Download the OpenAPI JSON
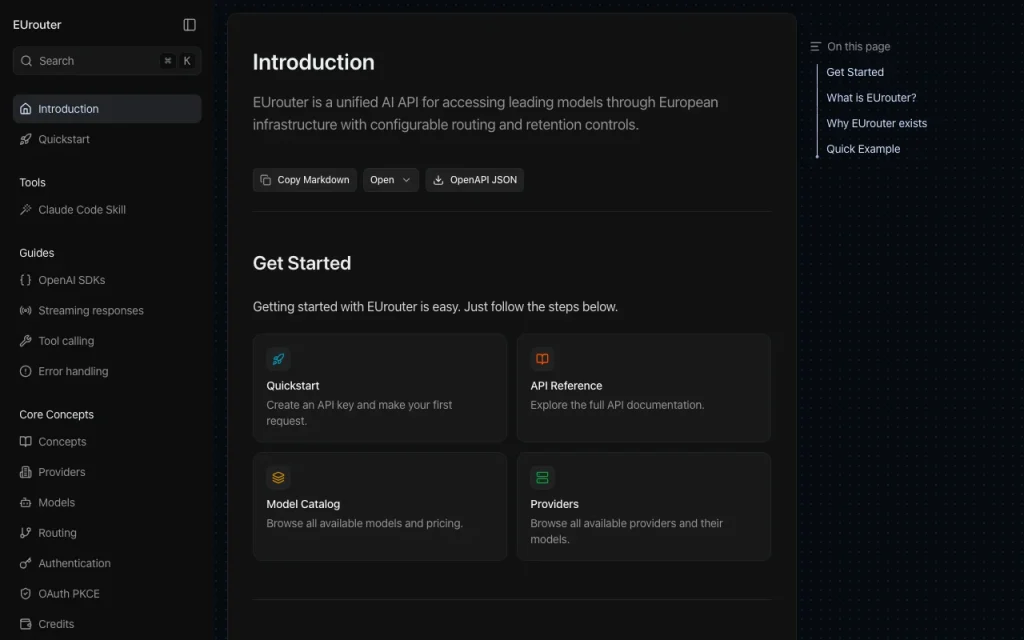The width and height of the screenshot is (1024, 640). pyautogui.click(x=475, y=180)
